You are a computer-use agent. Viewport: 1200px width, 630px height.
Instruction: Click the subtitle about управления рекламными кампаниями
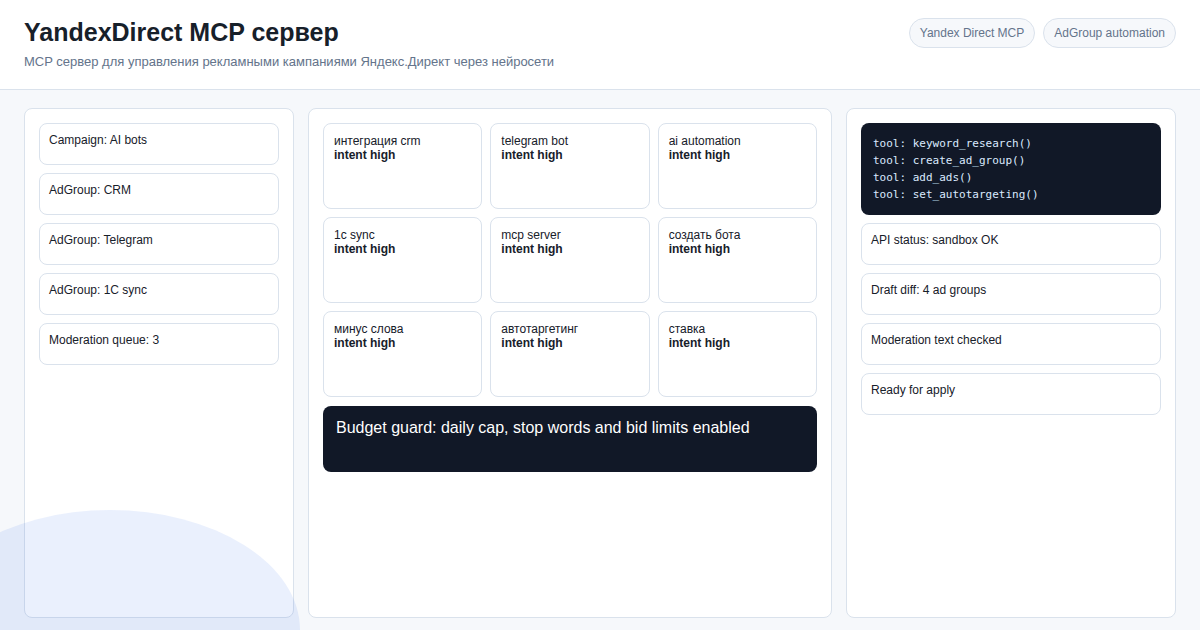click(289, 62)
